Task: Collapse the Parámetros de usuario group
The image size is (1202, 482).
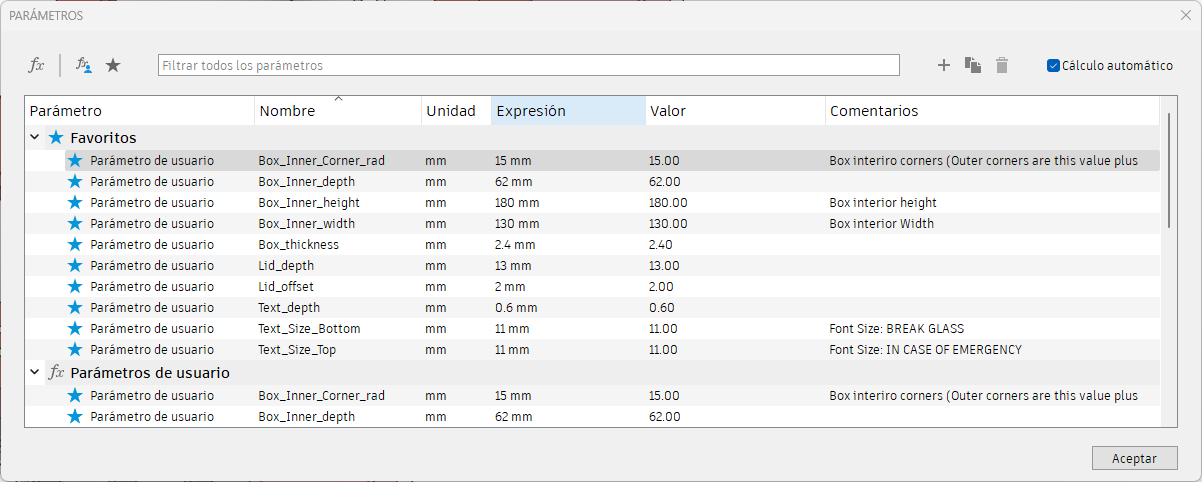Action: coord(35,373)
